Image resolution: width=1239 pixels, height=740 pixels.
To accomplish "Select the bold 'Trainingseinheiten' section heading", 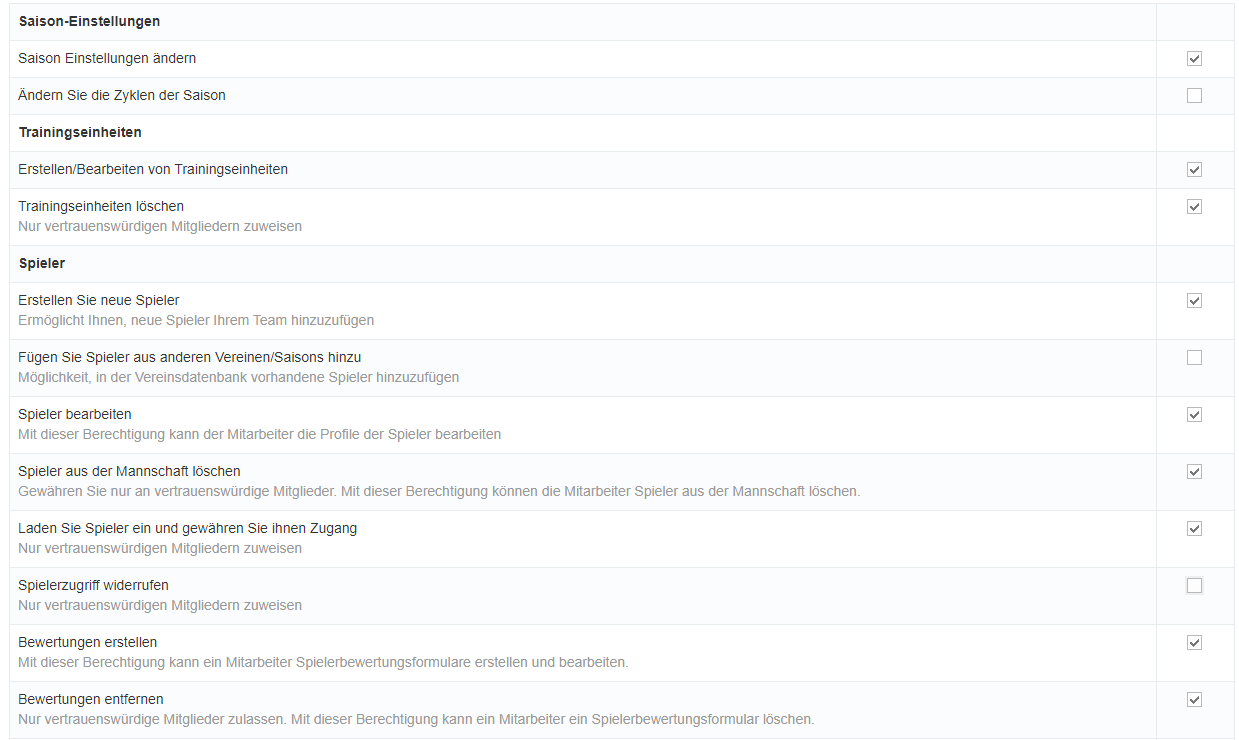I will click(80, 132).
